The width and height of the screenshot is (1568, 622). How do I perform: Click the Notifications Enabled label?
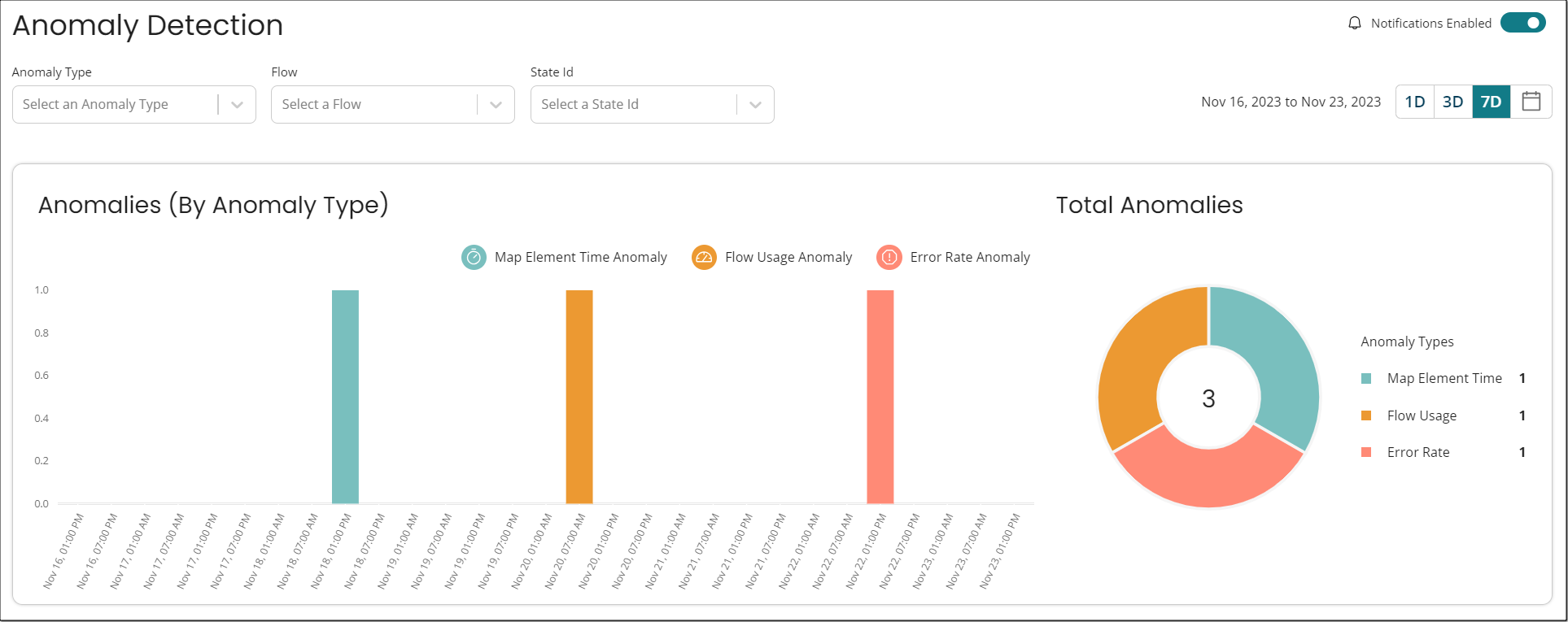click(1430, 23)
